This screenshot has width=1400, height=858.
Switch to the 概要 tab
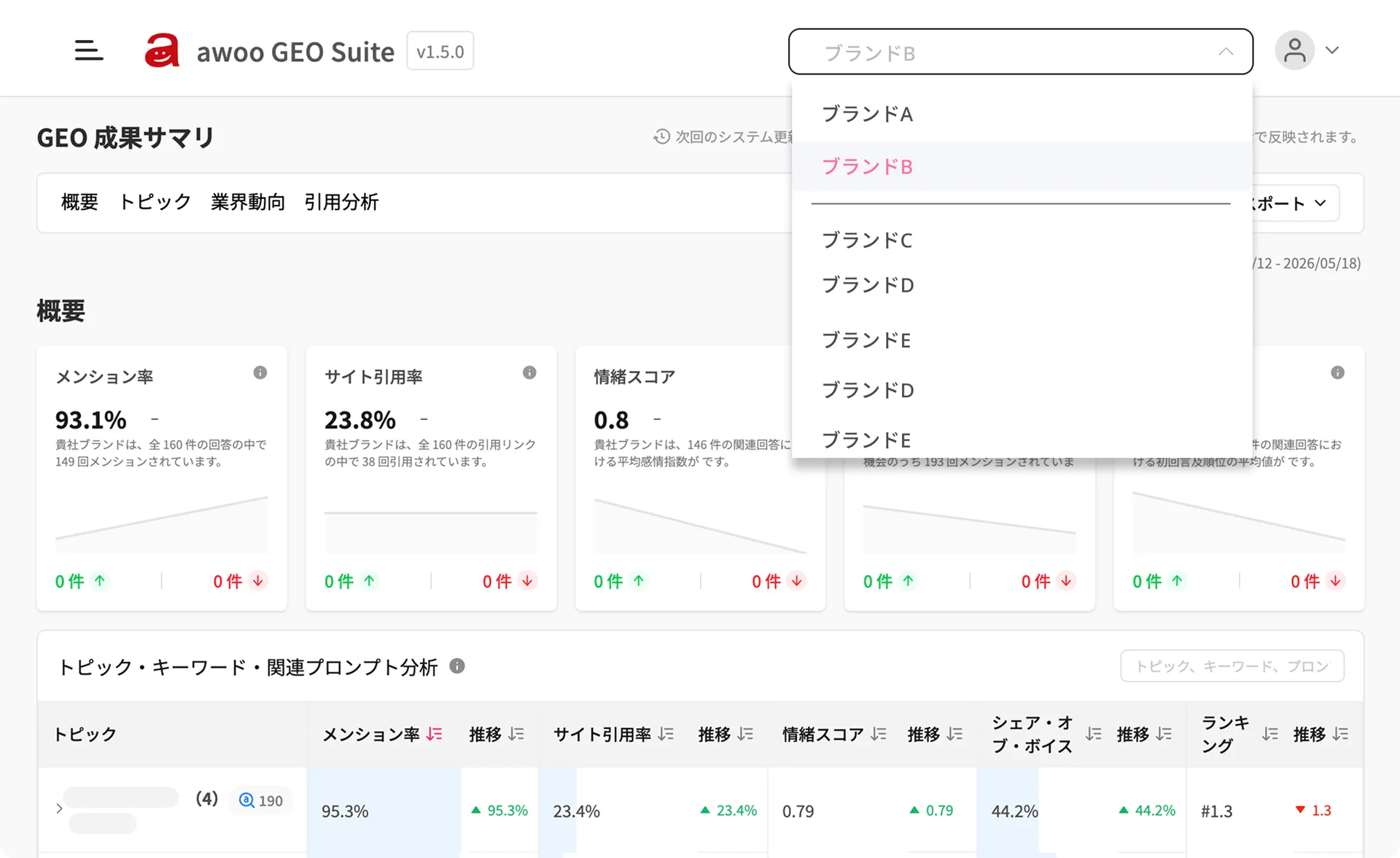79,202
